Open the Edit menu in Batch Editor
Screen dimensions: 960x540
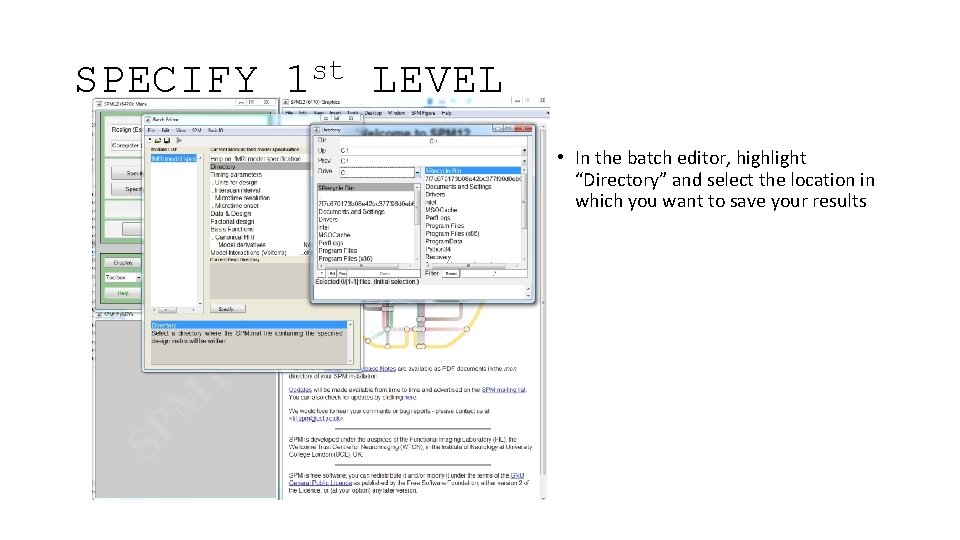pyautogui.click(x=165, y=130)
